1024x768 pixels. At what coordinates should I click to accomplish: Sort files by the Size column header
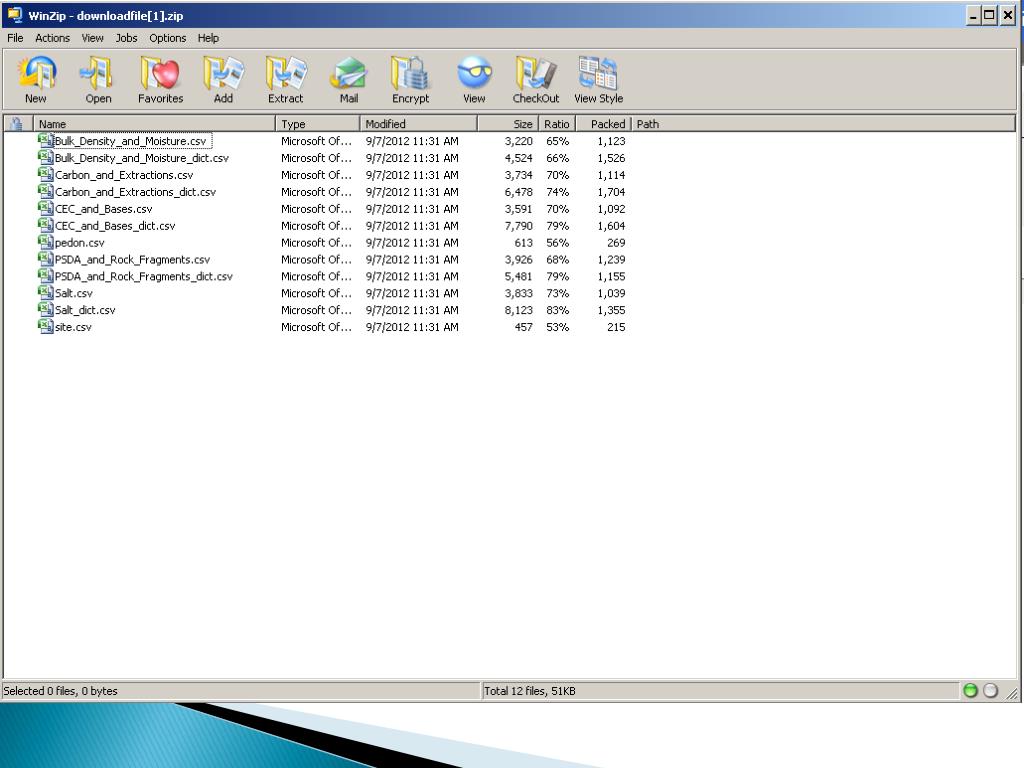pos(508,123)
